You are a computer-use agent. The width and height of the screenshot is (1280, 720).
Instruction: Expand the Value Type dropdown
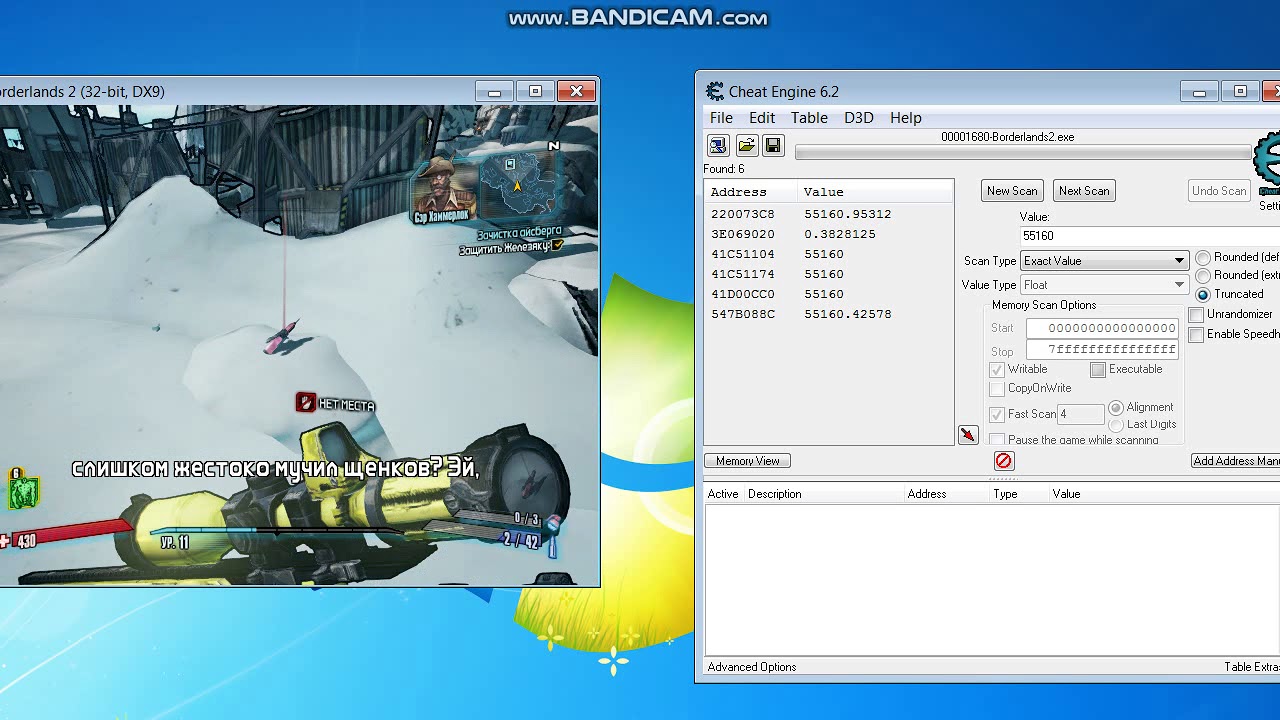click(1104, 285)
